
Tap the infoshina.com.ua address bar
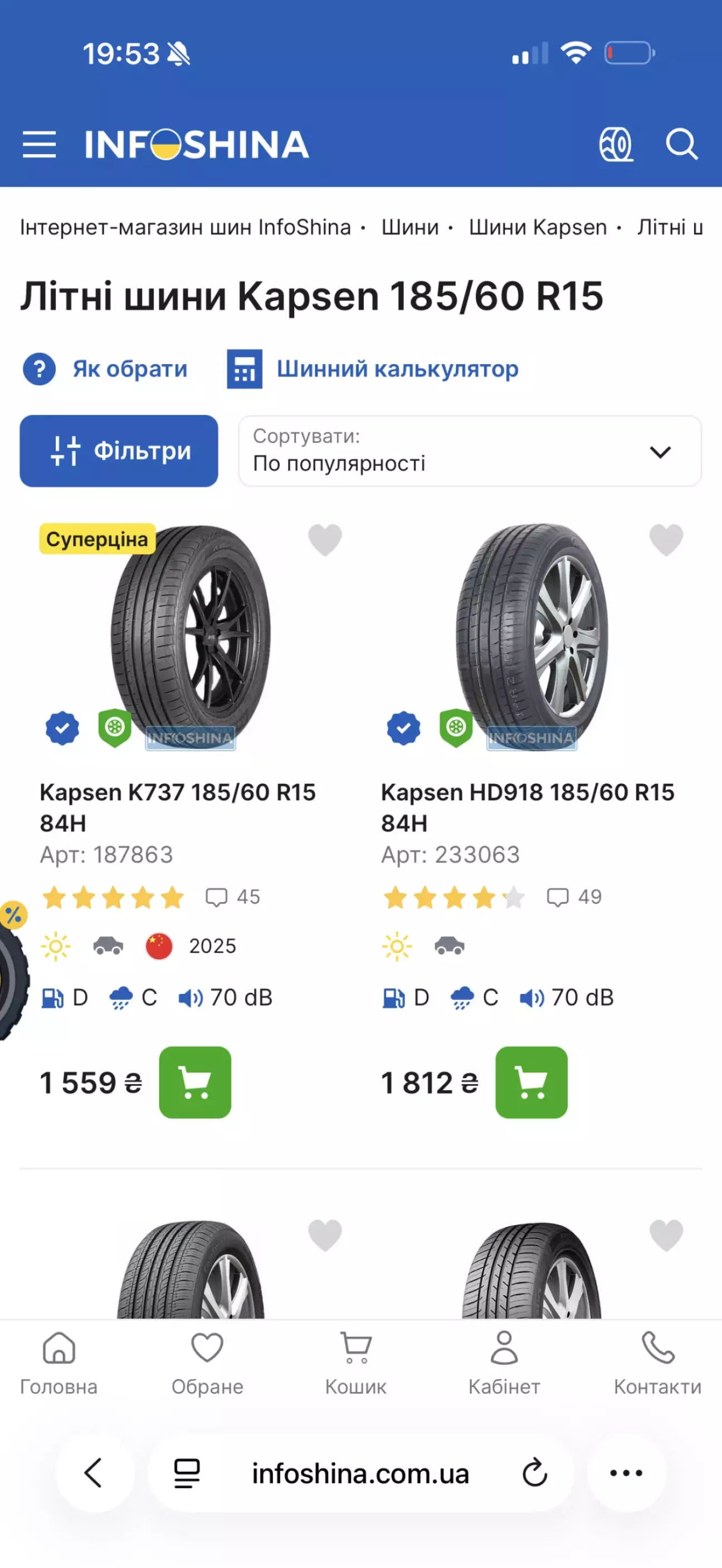point(360,1473)
